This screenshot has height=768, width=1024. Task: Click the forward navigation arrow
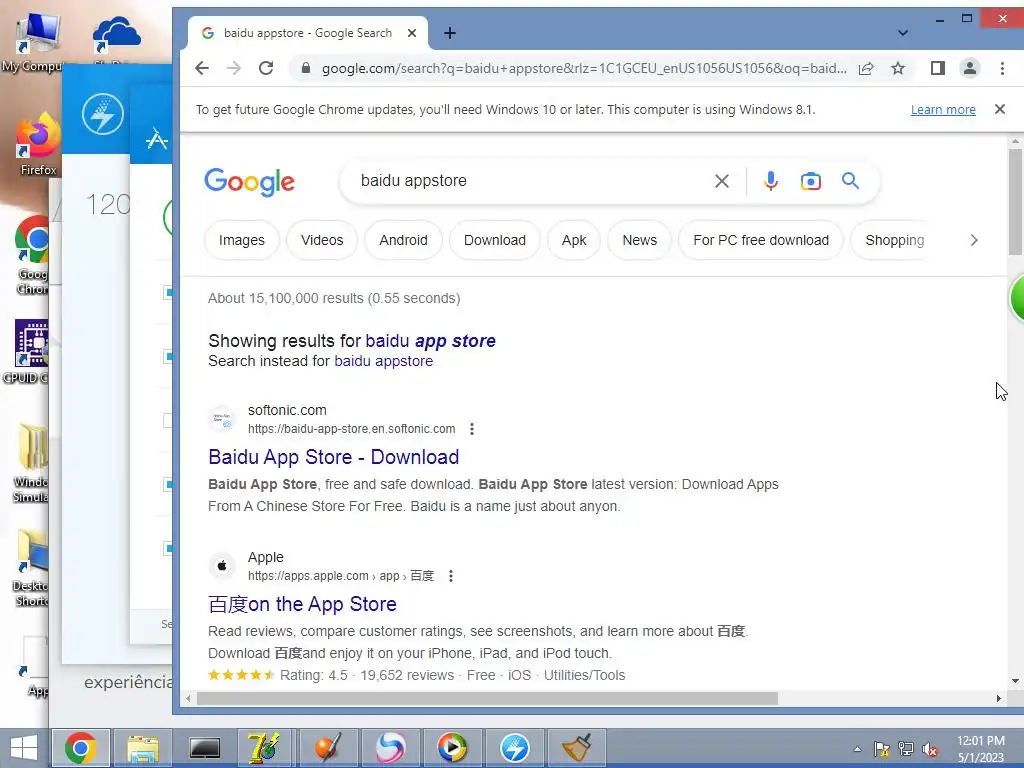click(x=234, y=68)
